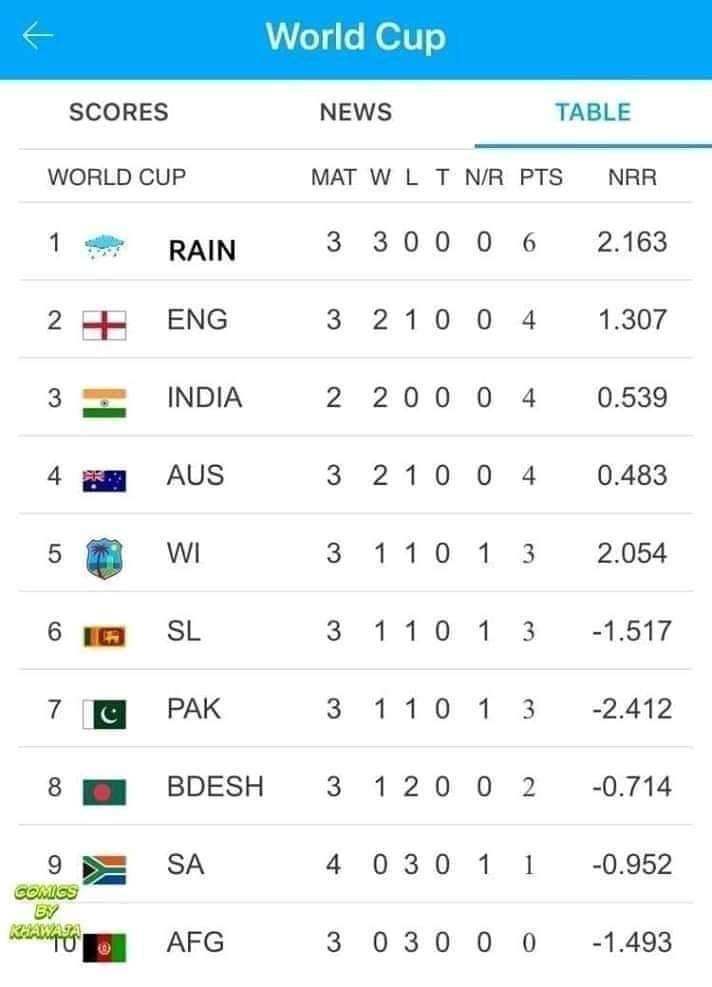This screenshot has width=712, height=987.
Task: Click the rain cloud icon
Action: (105, 245)
